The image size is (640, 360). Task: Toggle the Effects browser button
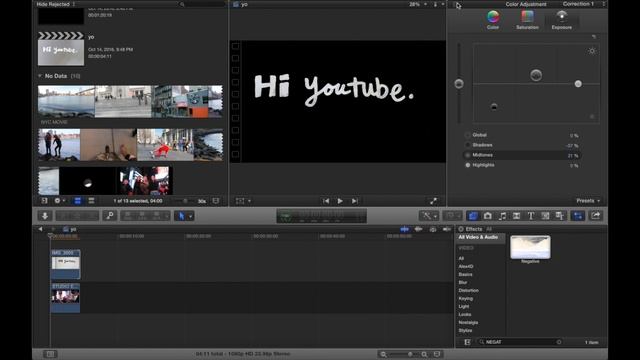click(473, 216)
